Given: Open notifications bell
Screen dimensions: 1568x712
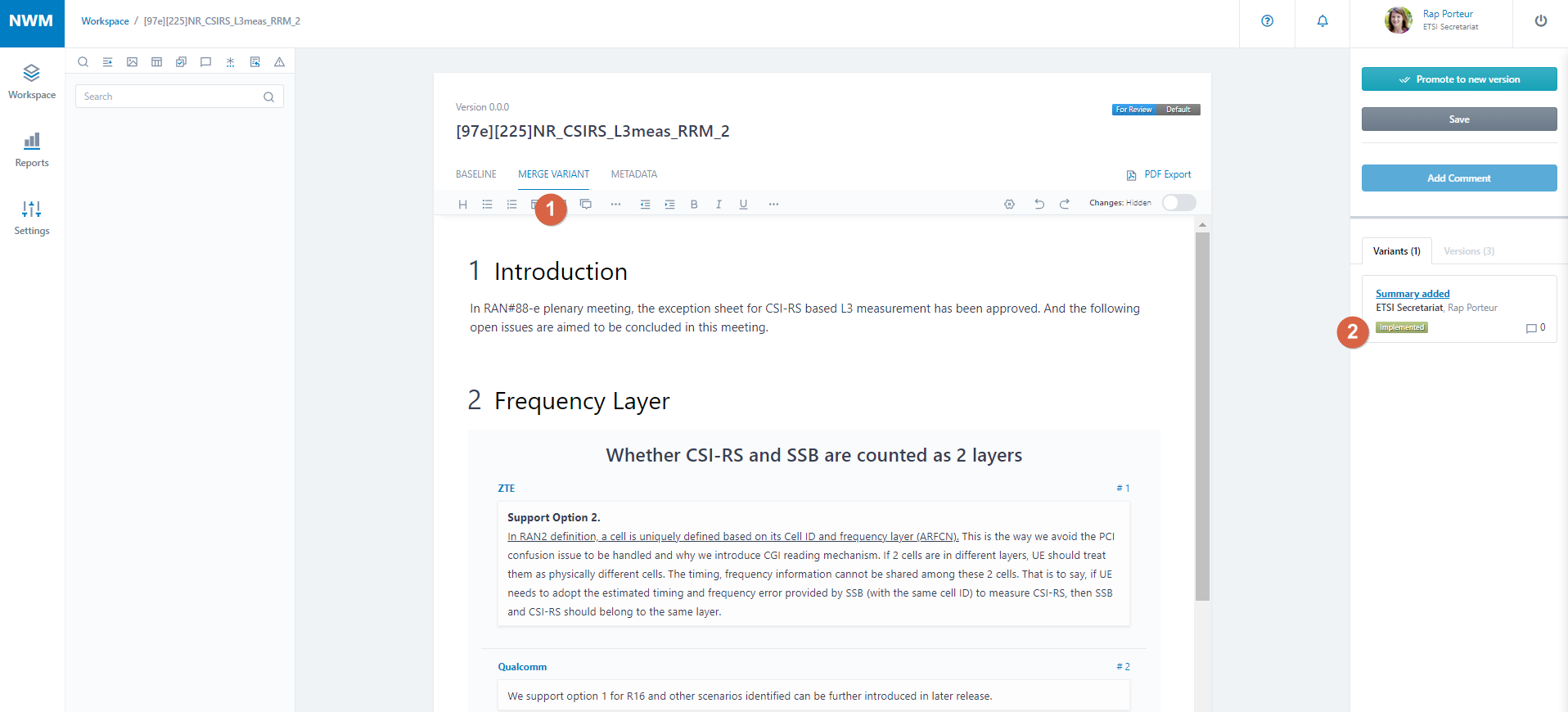Looking at the screenshot, I should (1322, 21).
